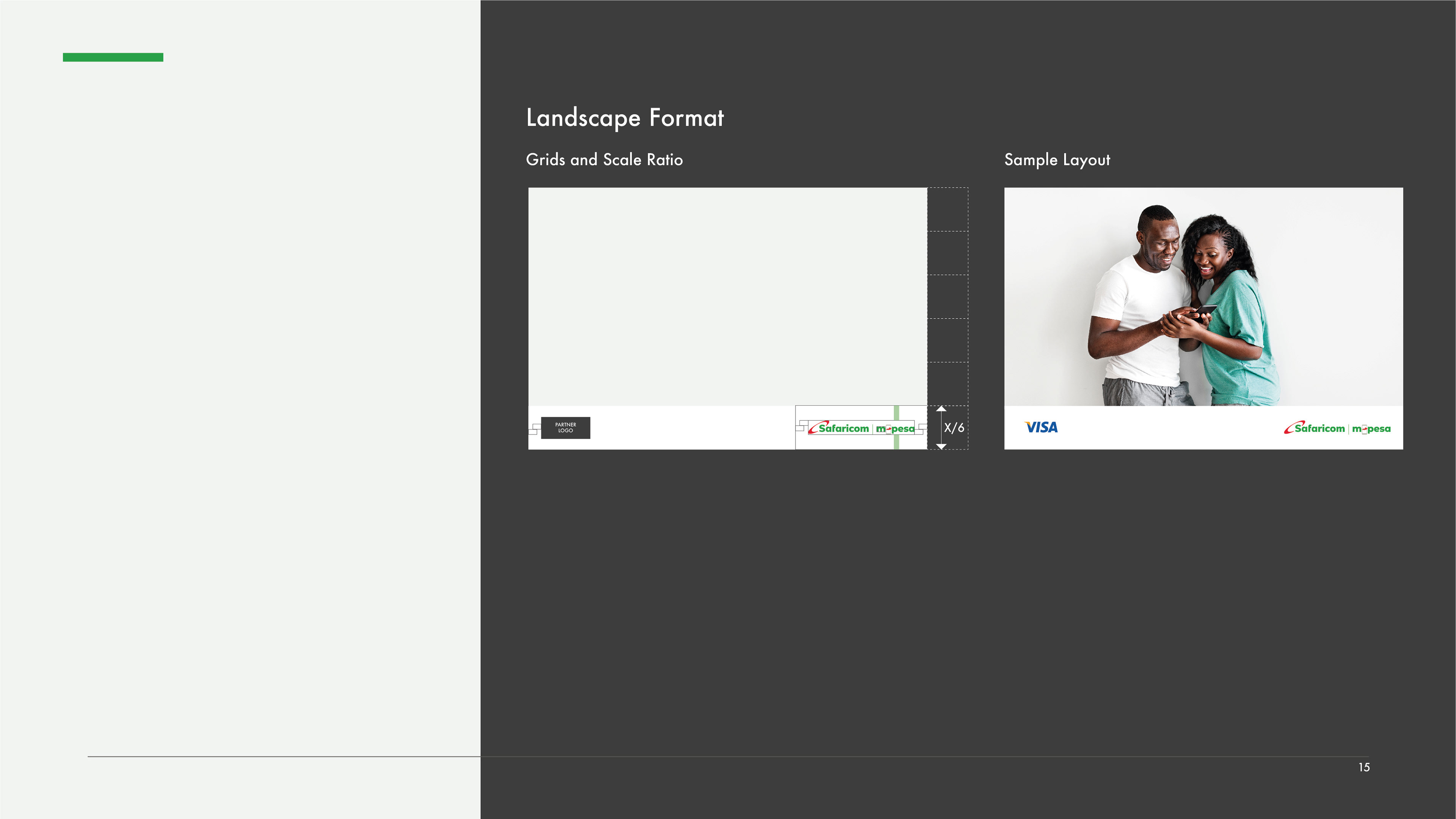Click the VISA logo in sample layout
1456x819 pixels.
click(1040, 427)
